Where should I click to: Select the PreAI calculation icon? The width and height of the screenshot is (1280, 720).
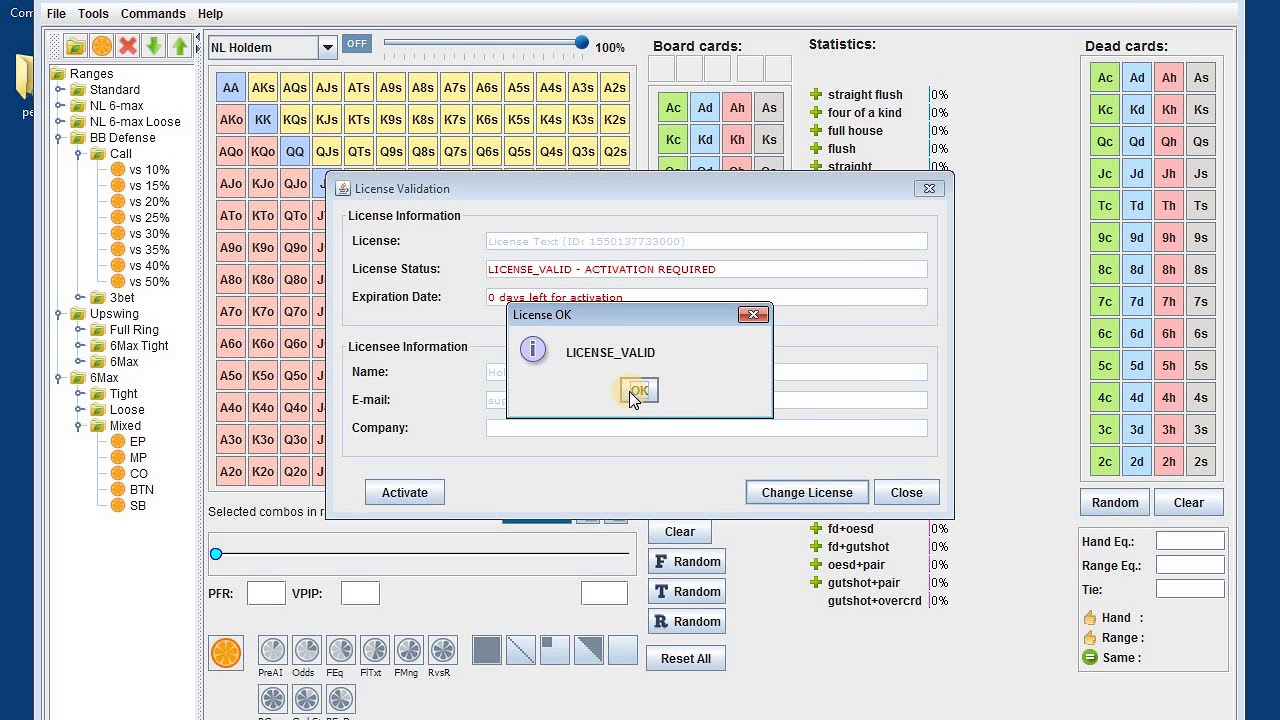pos(272,650)
